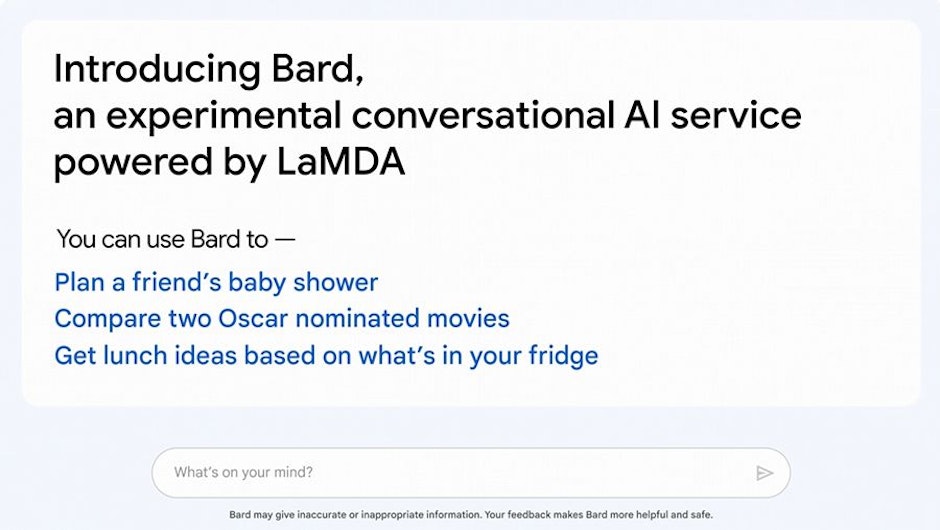Click the word "experimental" in headline
Image resolution: width=940 pixels, height=530 pixels.
224,117
